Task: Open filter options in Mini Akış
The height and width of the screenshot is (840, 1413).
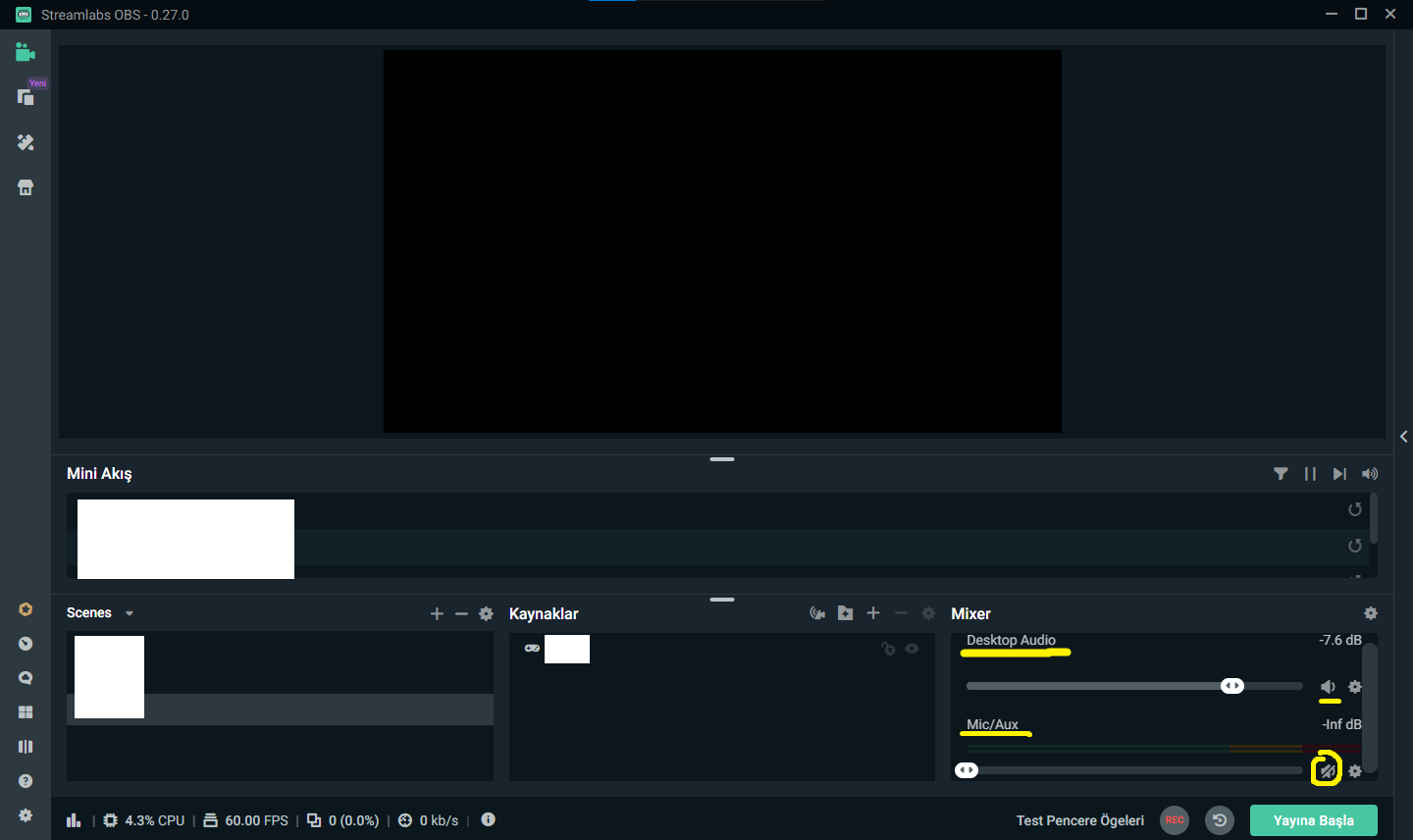Action: pos(1281,473)
